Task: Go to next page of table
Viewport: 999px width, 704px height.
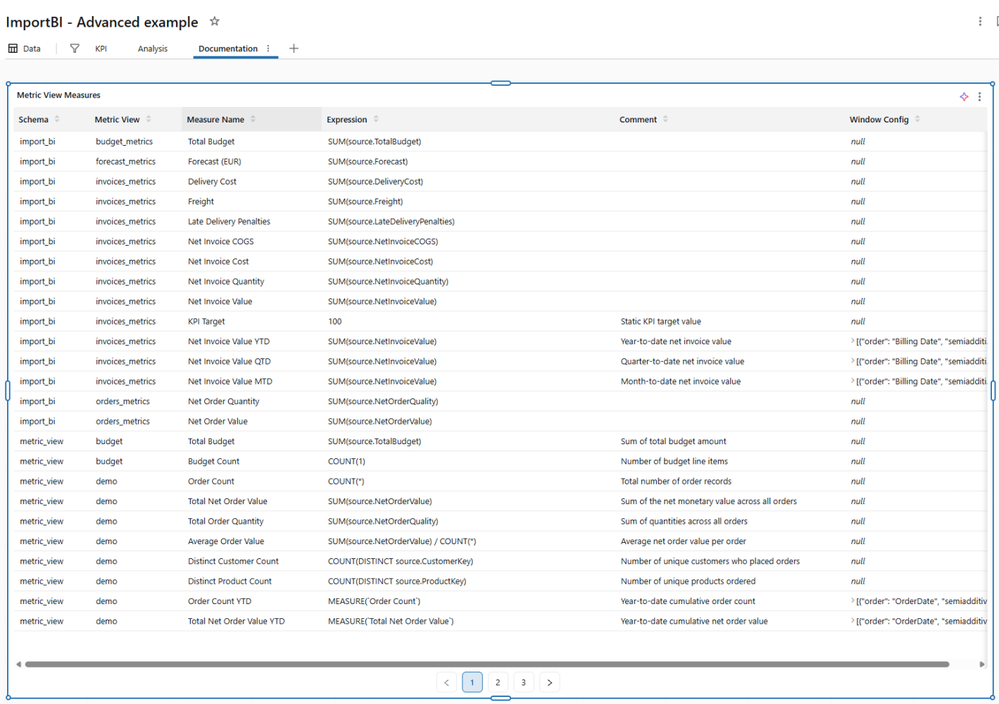Action: tap(549, 682)
